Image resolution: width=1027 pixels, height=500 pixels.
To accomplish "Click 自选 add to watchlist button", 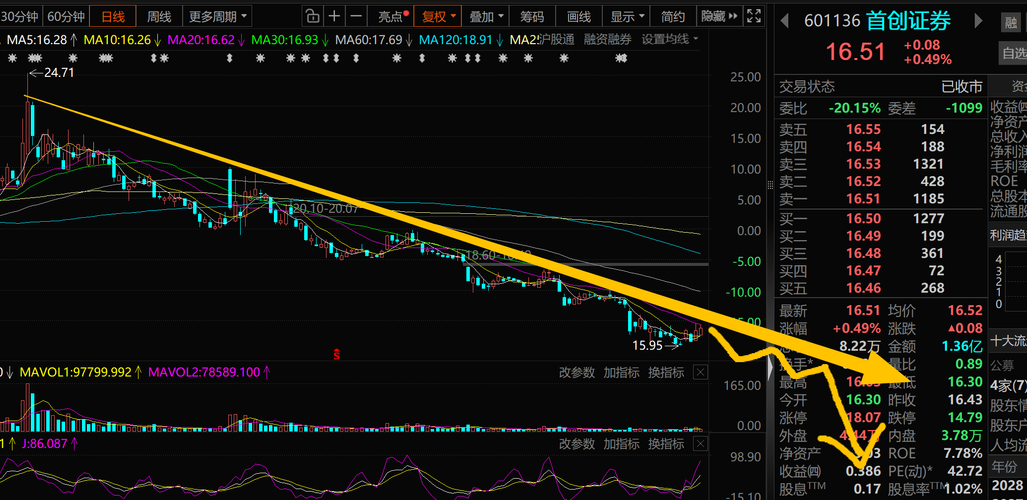I will point(1014,52).
